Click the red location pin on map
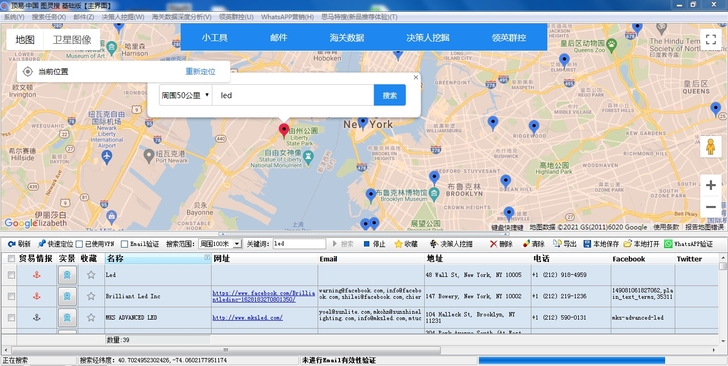The height and width of the screenshot is (366, 728). pos(284,130)
